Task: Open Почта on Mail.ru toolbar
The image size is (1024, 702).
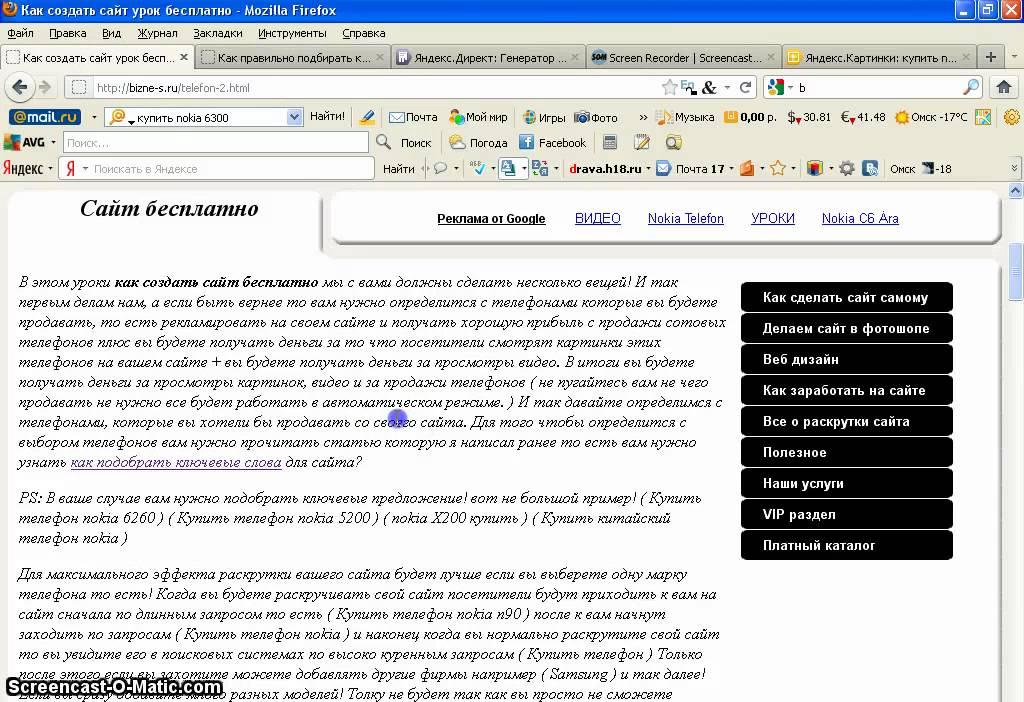Action: pos(413,117)
